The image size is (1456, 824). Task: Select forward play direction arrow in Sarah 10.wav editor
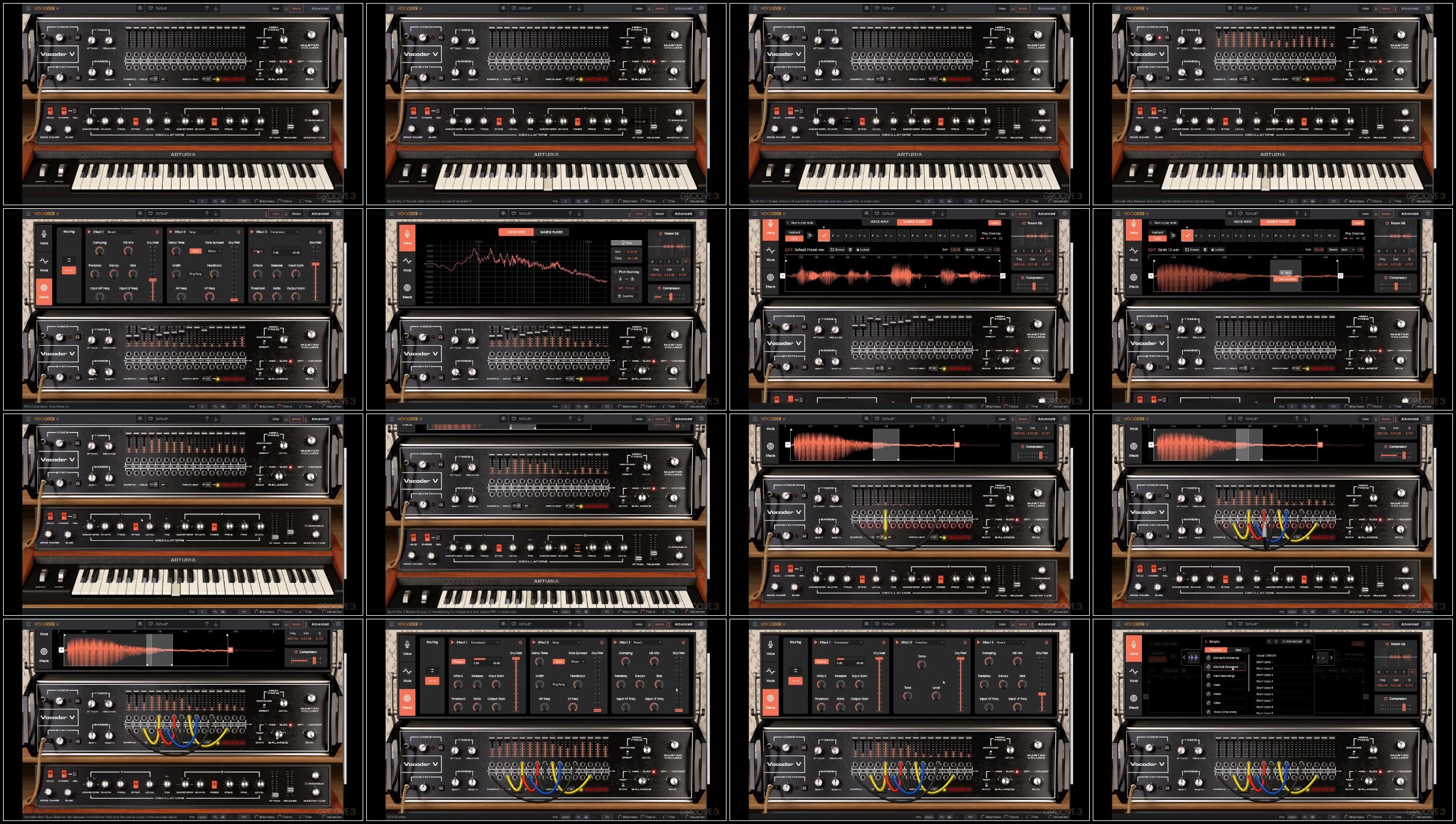coord(1346,238)
